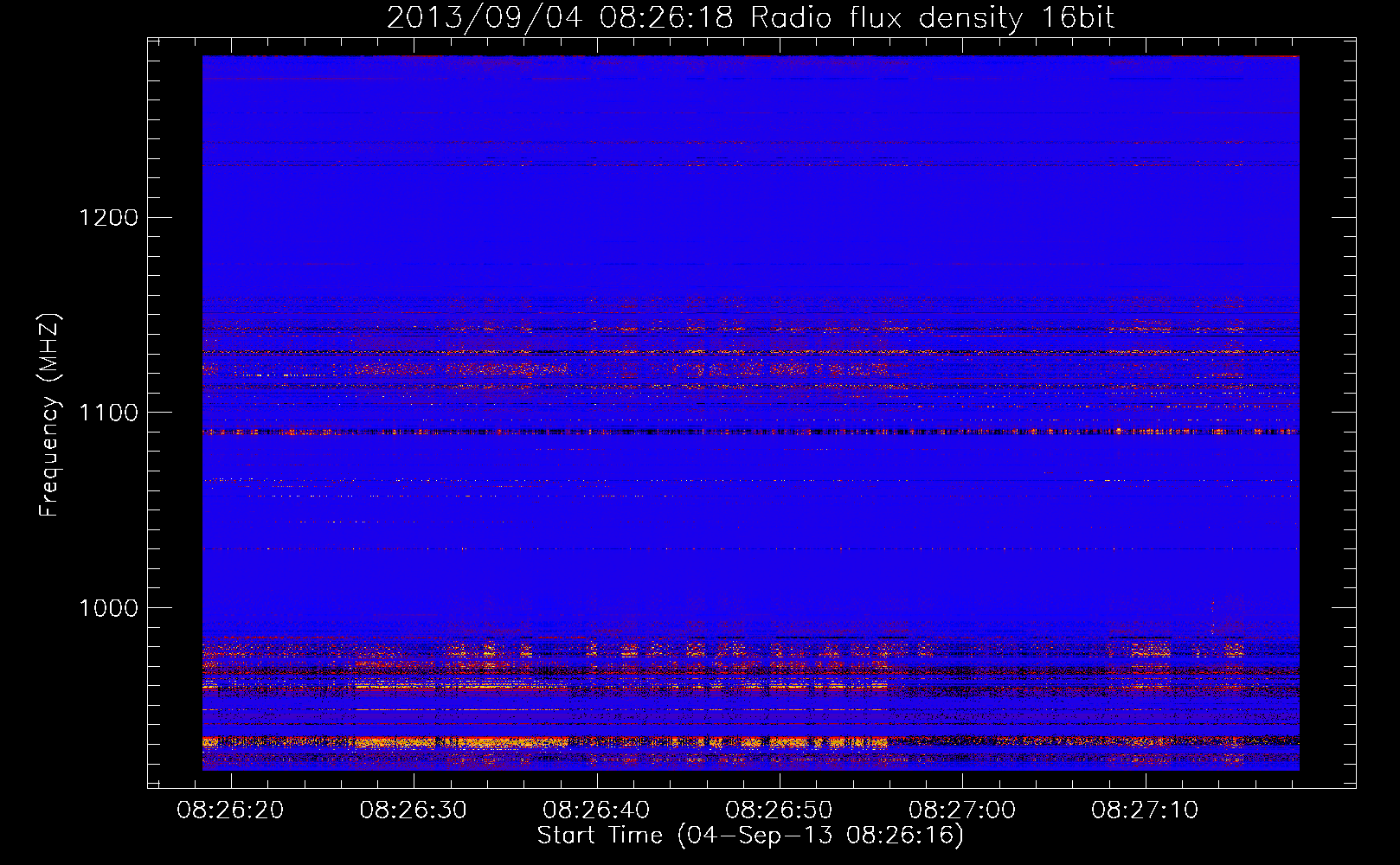The image size is (1400, 865).
Task: Click the time tick label 08:26:40
Action: [596, 811]
